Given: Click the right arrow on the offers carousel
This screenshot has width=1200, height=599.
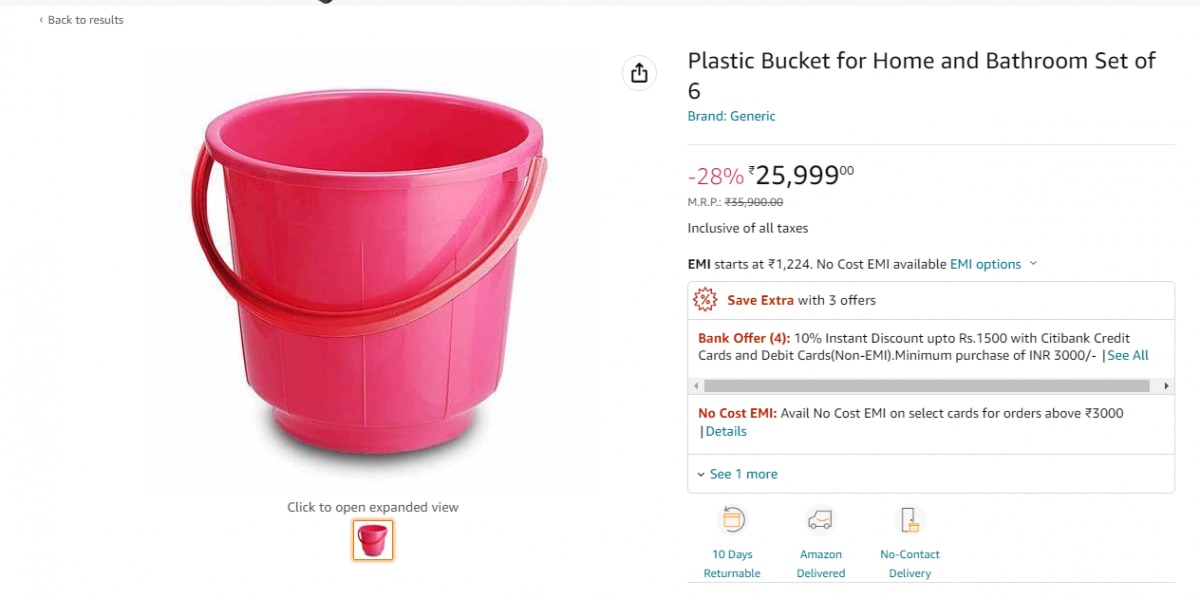Looking at the screenshot, I should click(1166, 385).
